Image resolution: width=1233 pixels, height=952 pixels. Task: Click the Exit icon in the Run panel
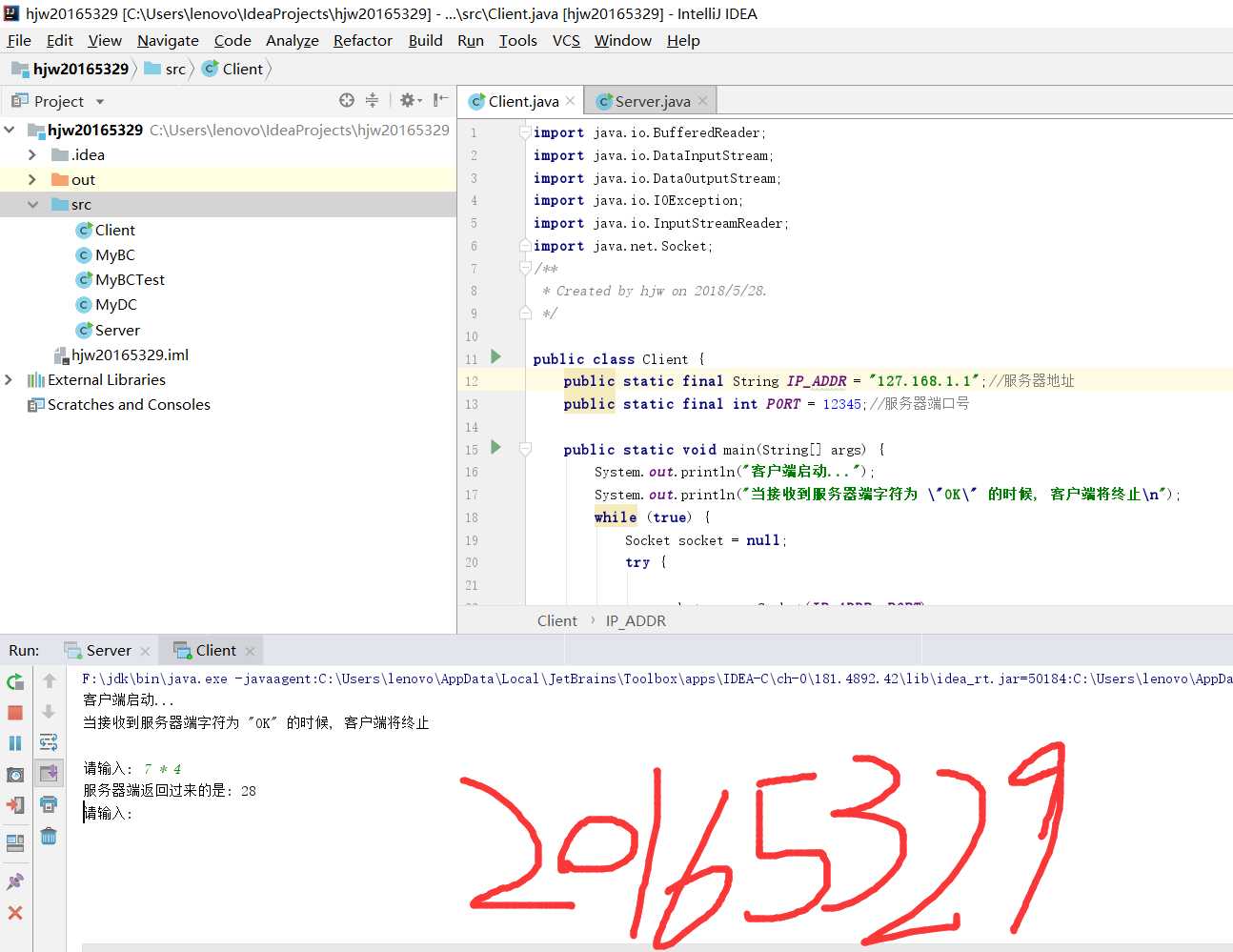point(15,805)
